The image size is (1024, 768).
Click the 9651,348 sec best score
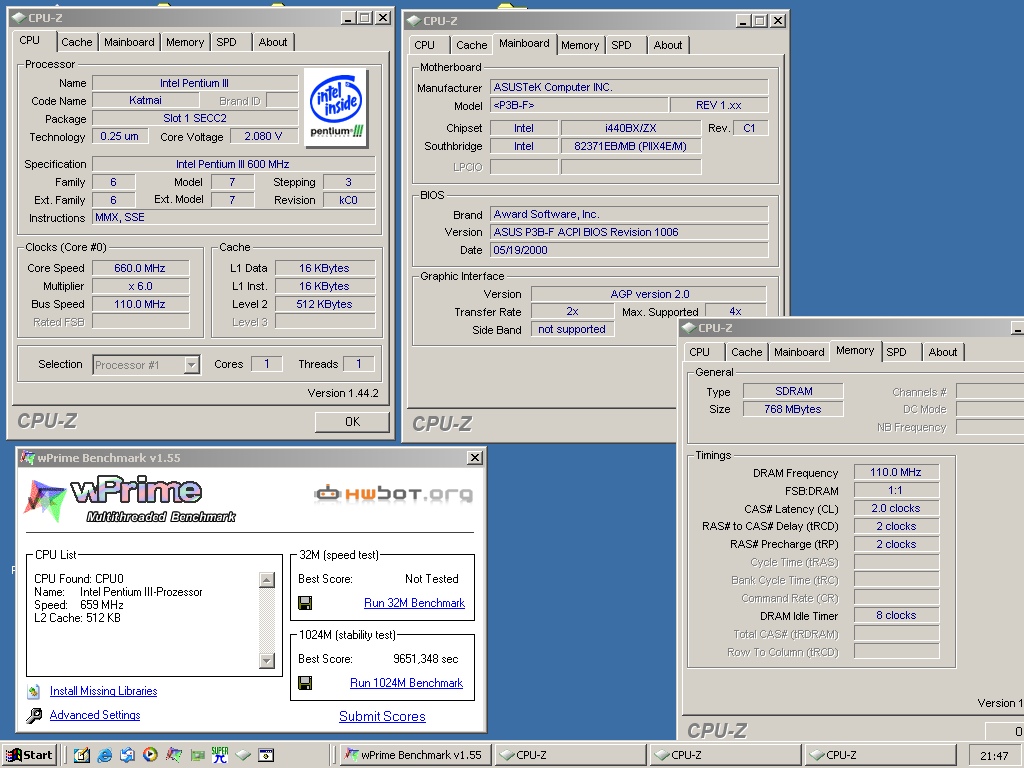426,659
